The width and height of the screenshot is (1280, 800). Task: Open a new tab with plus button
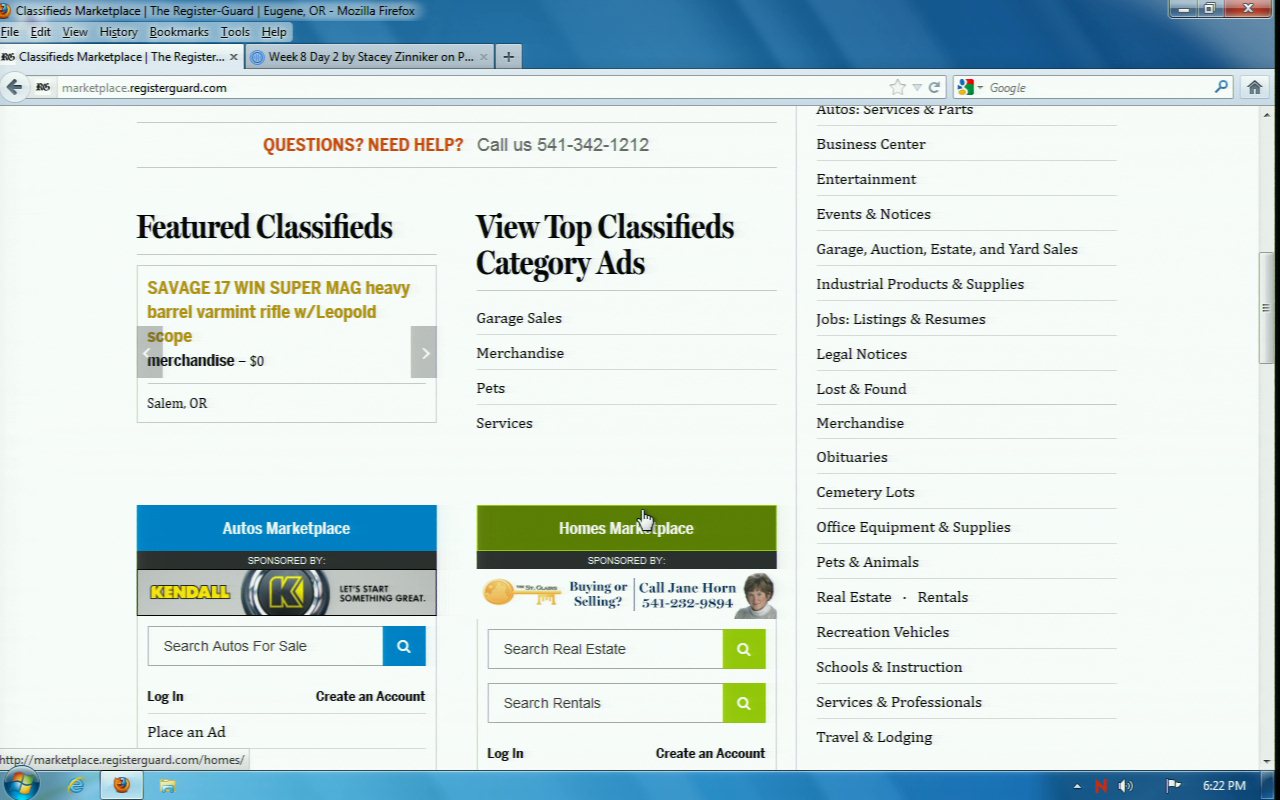tap(508, 57)
